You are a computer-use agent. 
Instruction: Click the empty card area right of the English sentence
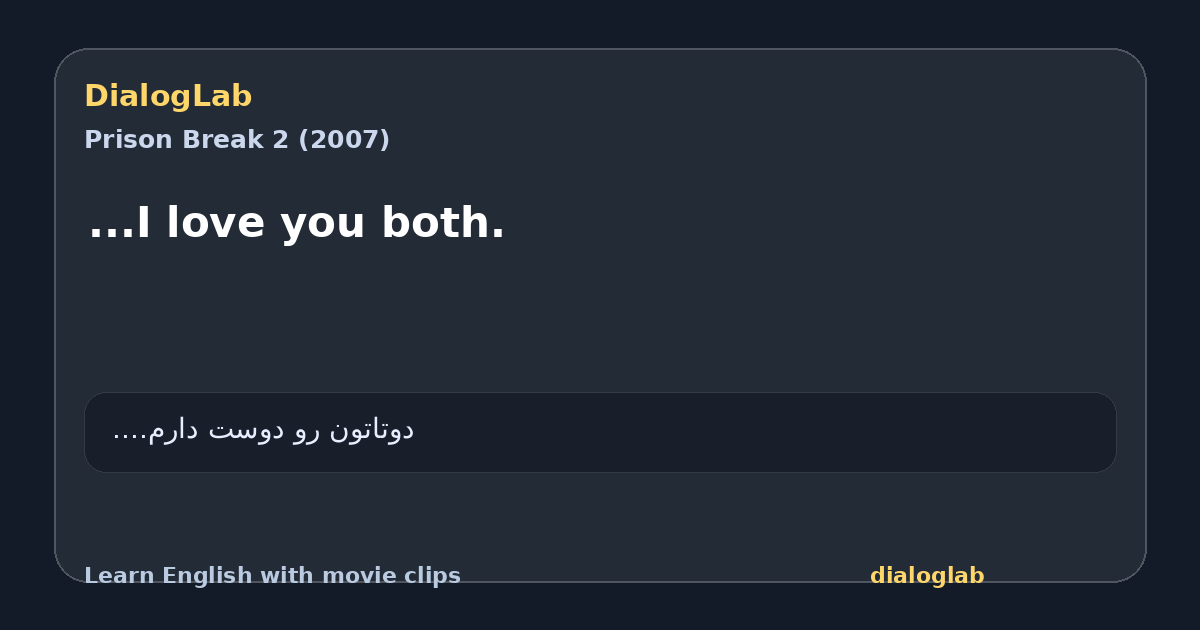click(x=820, y=222)
